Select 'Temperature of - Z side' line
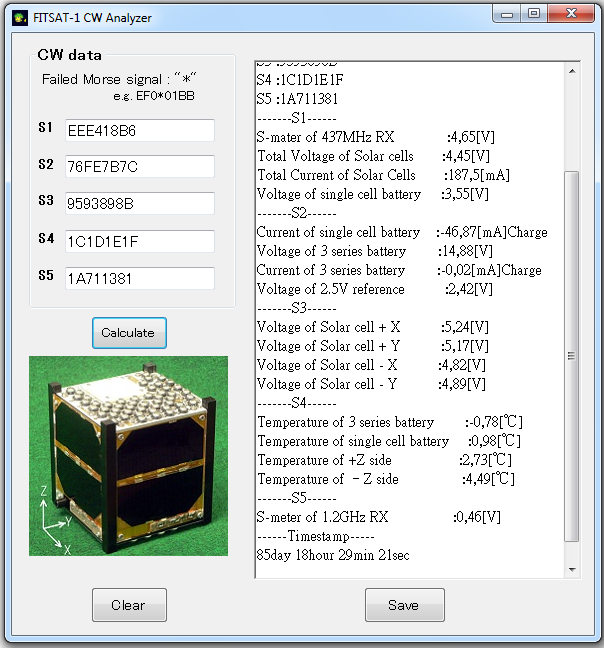604x648 pixels. tap(386, 479)
